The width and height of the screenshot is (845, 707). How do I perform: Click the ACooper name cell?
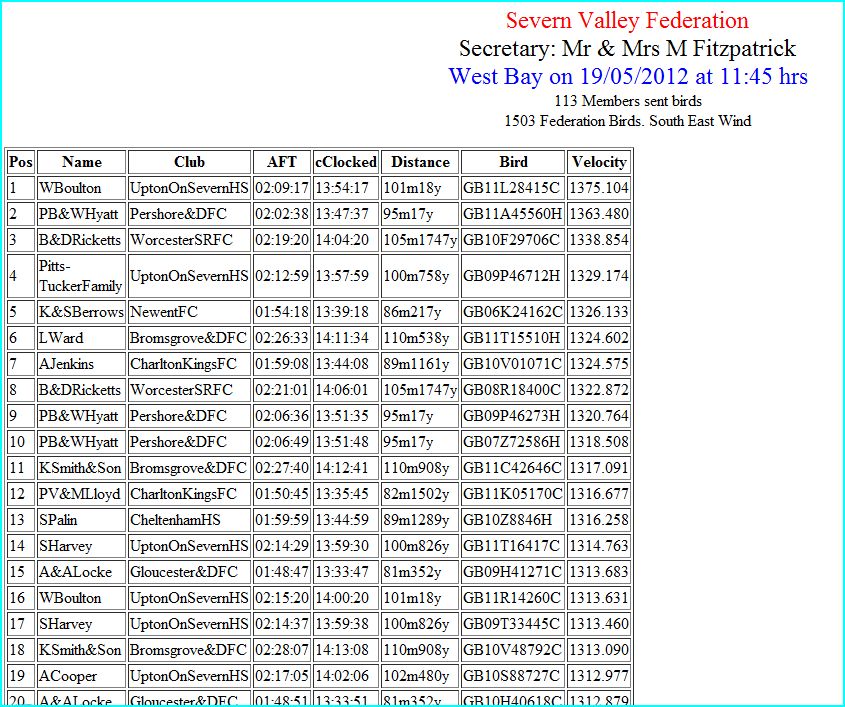pos(81,676)
